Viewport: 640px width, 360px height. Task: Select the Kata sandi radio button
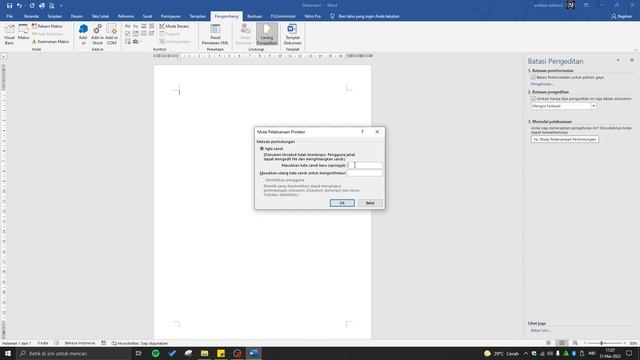(x=262, y=149)
